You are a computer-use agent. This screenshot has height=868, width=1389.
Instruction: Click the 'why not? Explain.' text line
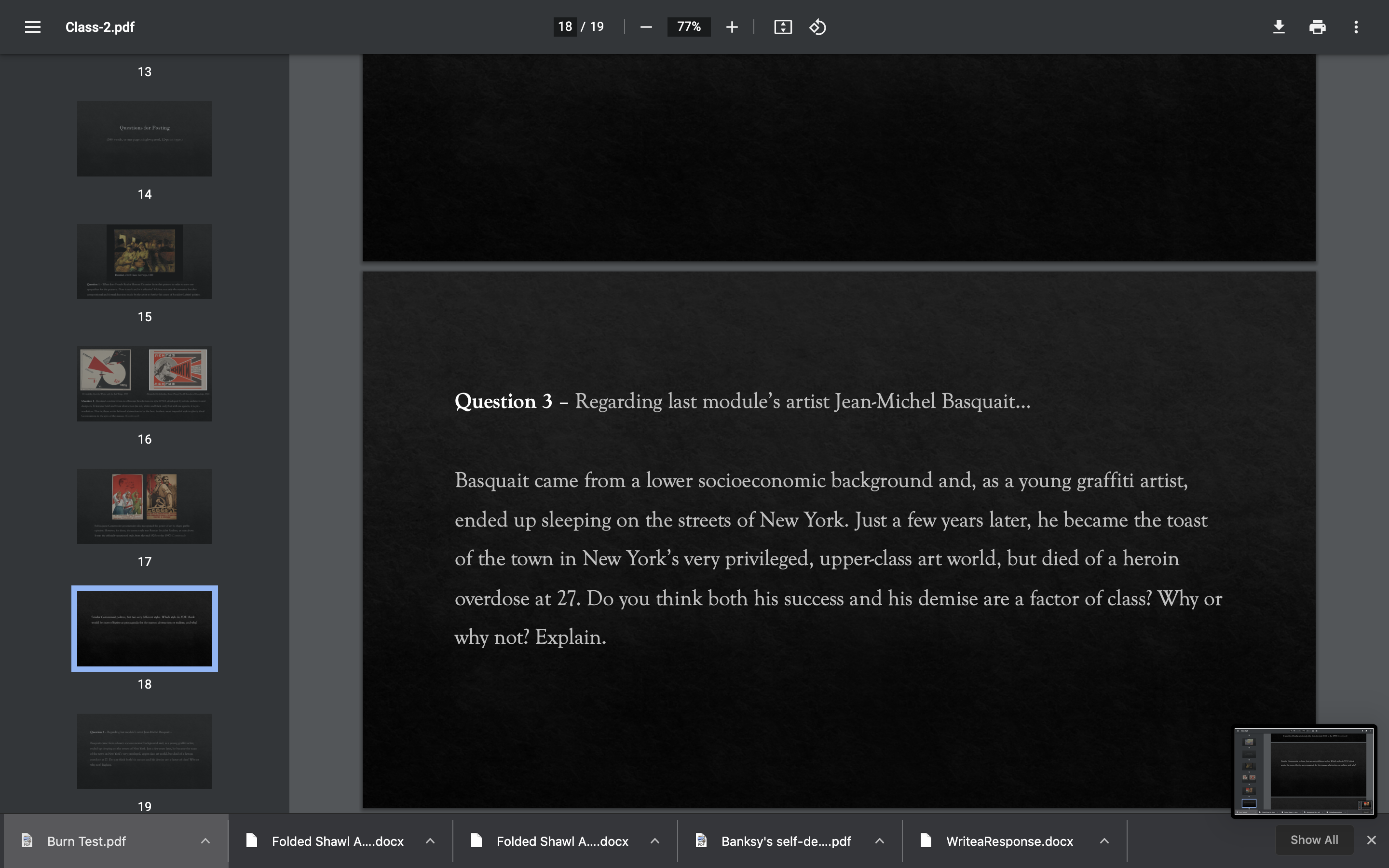(x=531, y=637)
